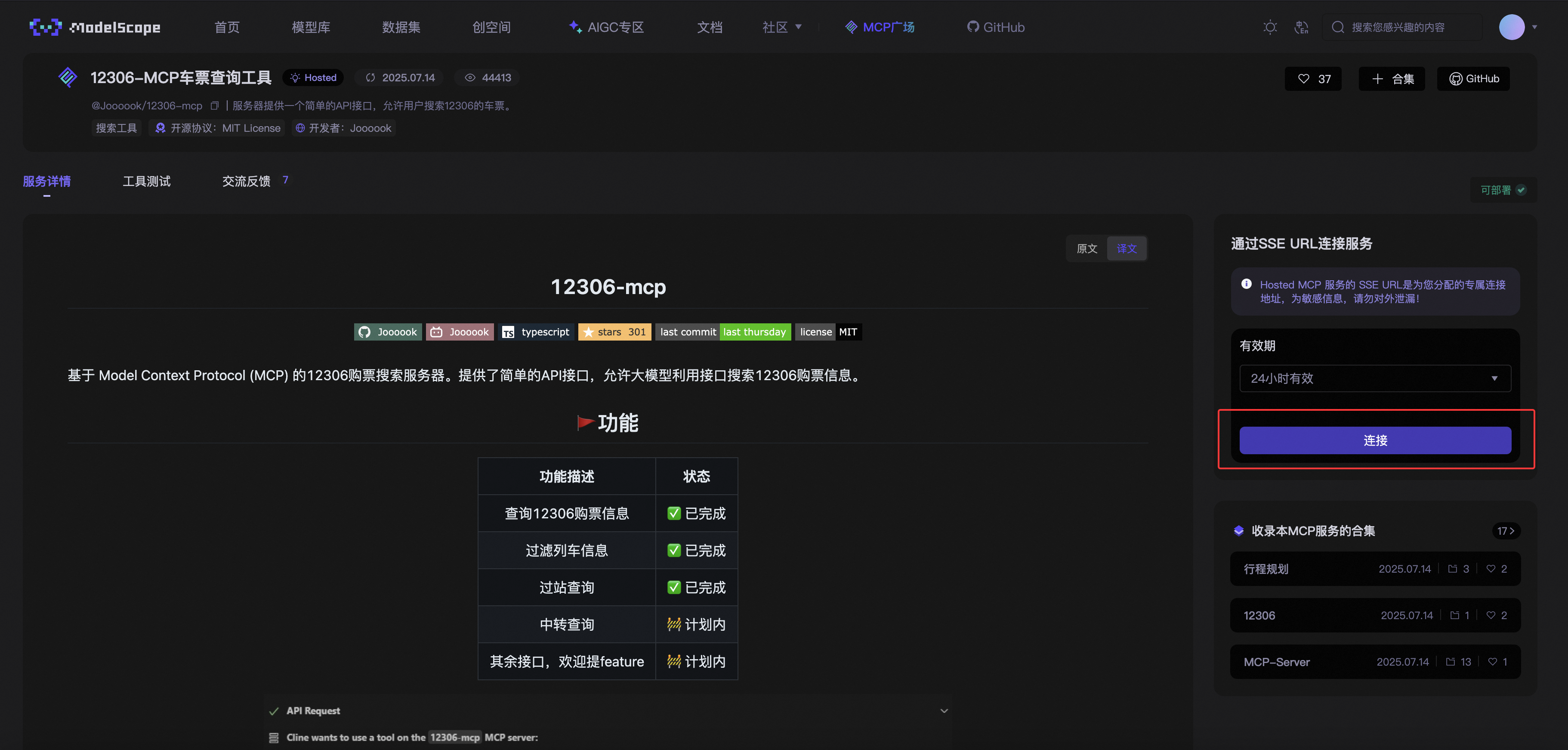Like the service with the heart button showing 37
Viewport: 1568px width, 750px height.
(1314, 79)
